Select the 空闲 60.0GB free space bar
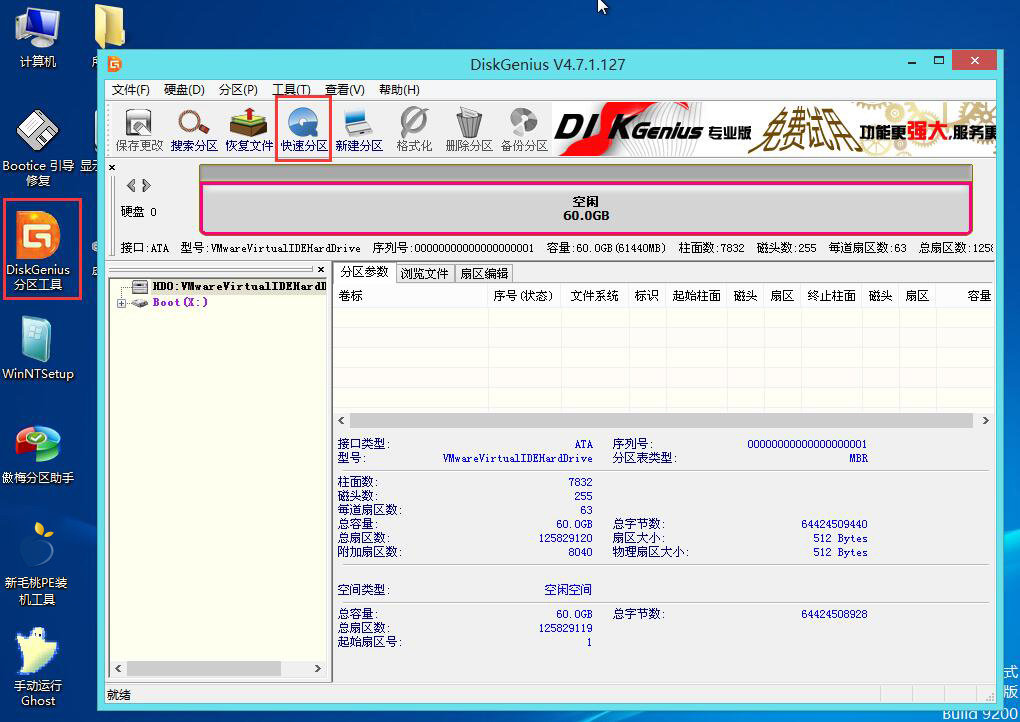This screenshot has width=1020, height=722. pos(585,208)
